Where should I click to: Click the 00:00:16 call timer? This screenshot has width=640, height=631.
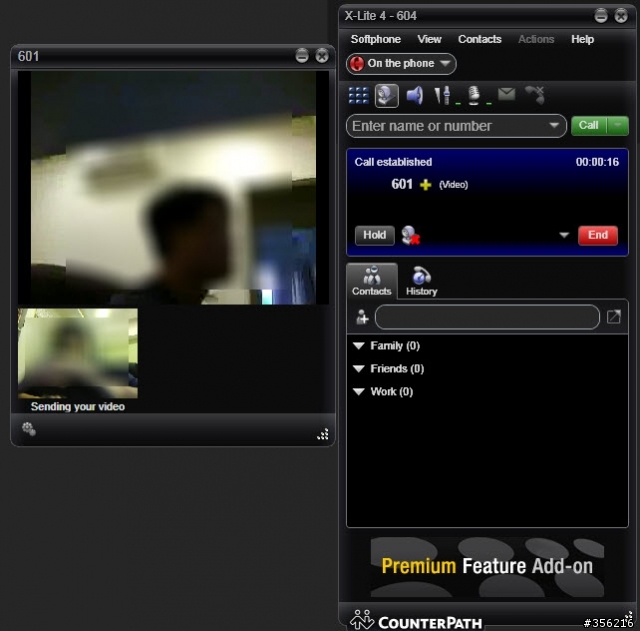(x=597, y=162)
